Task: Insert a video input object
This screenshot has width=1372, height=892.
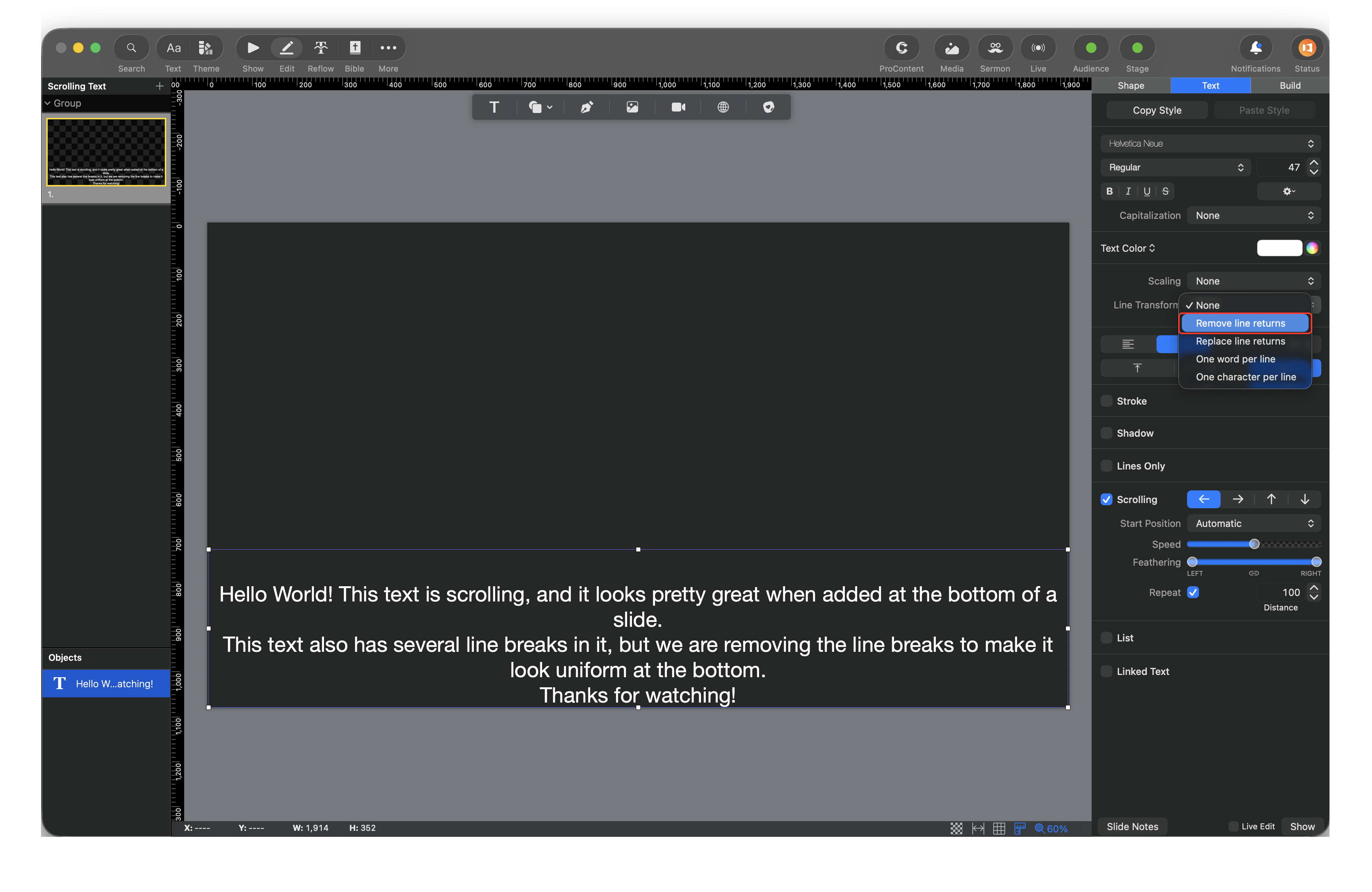Action: coord(678,107)
